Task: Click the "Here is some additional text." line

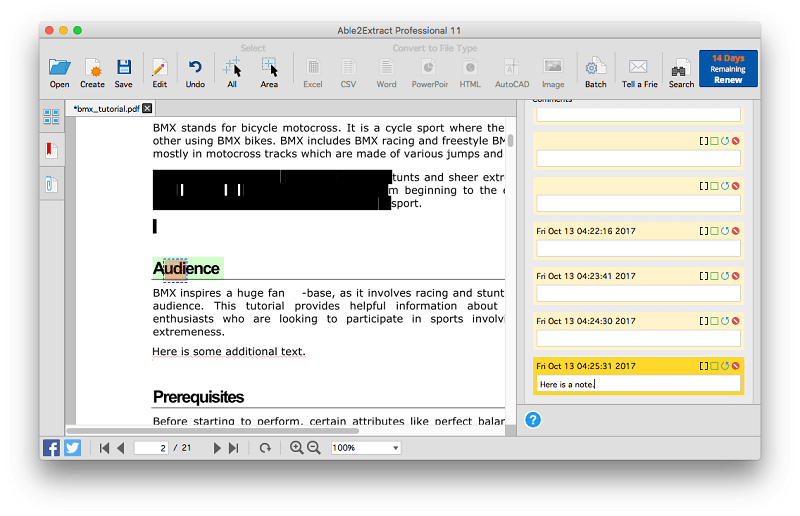Action: pos(229,352)
